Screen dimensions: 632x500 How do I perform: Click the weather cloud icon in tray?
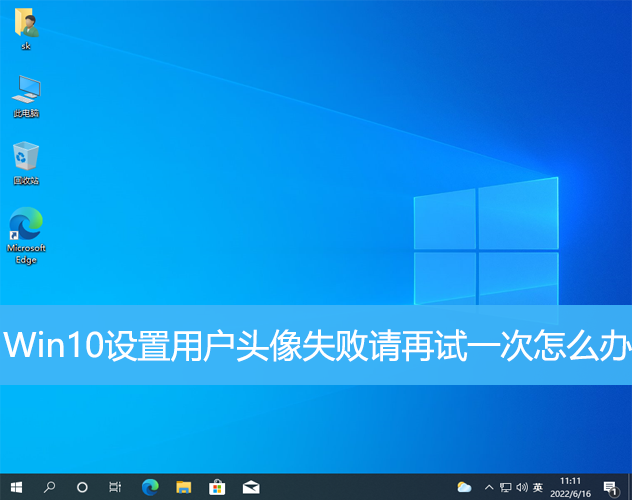[464, 487]
